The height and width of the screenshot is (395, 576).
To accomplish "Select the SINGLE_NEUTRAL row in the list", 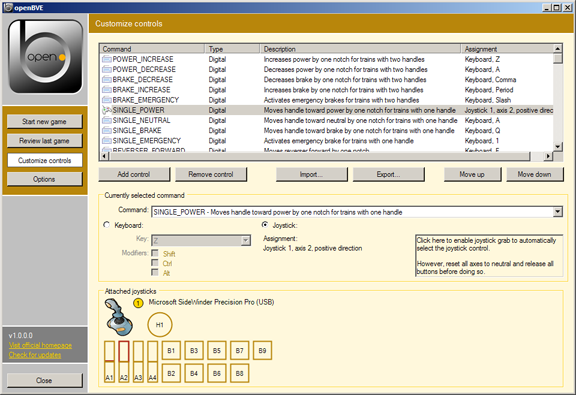I will (x=326, y=120).
